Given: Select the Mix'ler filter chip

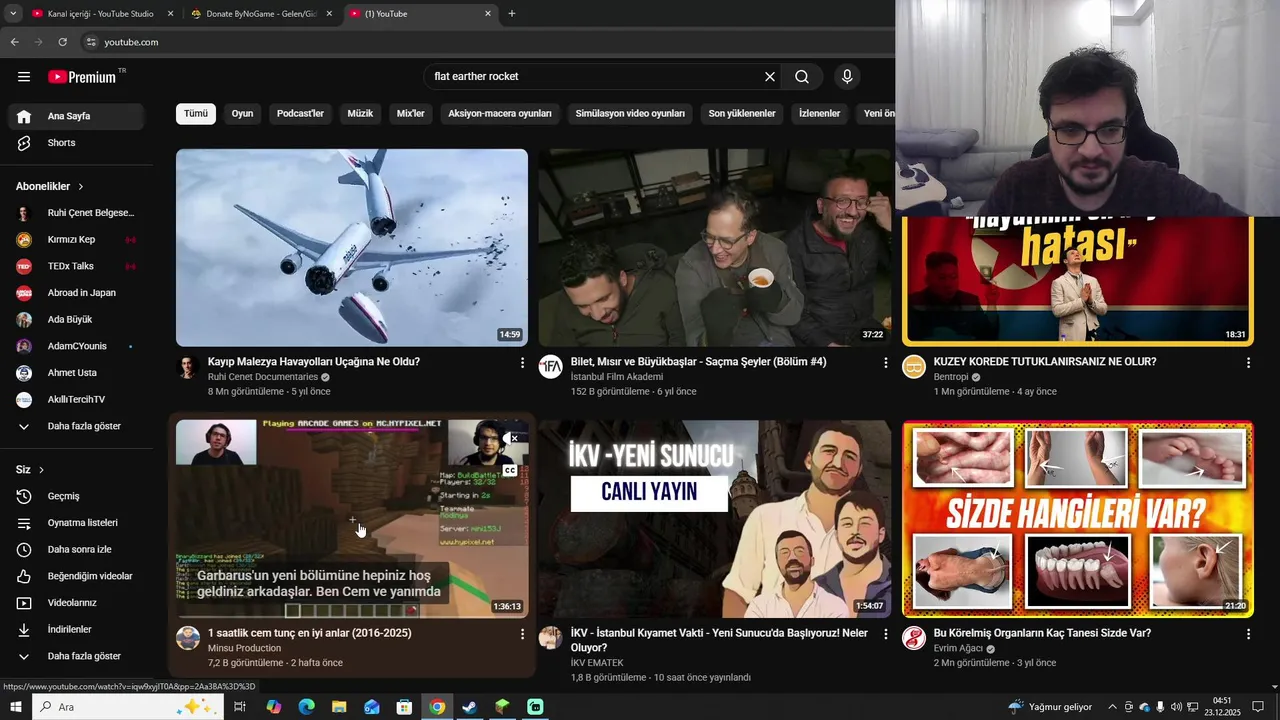Looking at the screenshot, I should click(411, 114).
